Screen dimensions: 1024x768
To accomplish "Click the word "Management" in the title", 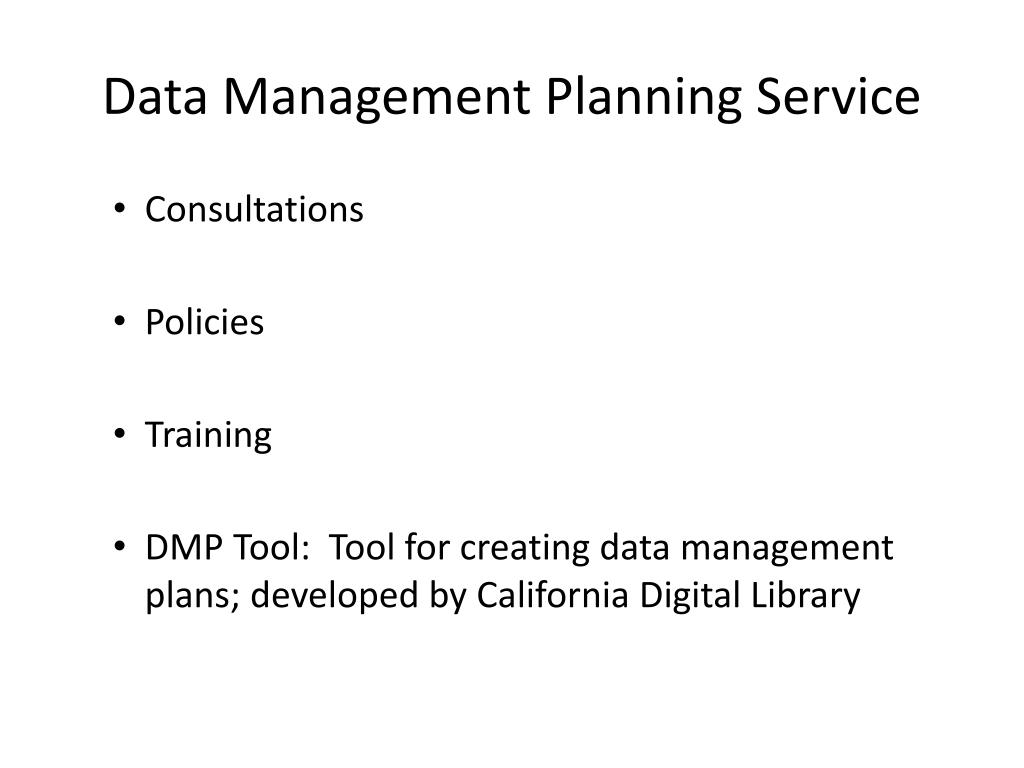I will [x=377, y=100].
